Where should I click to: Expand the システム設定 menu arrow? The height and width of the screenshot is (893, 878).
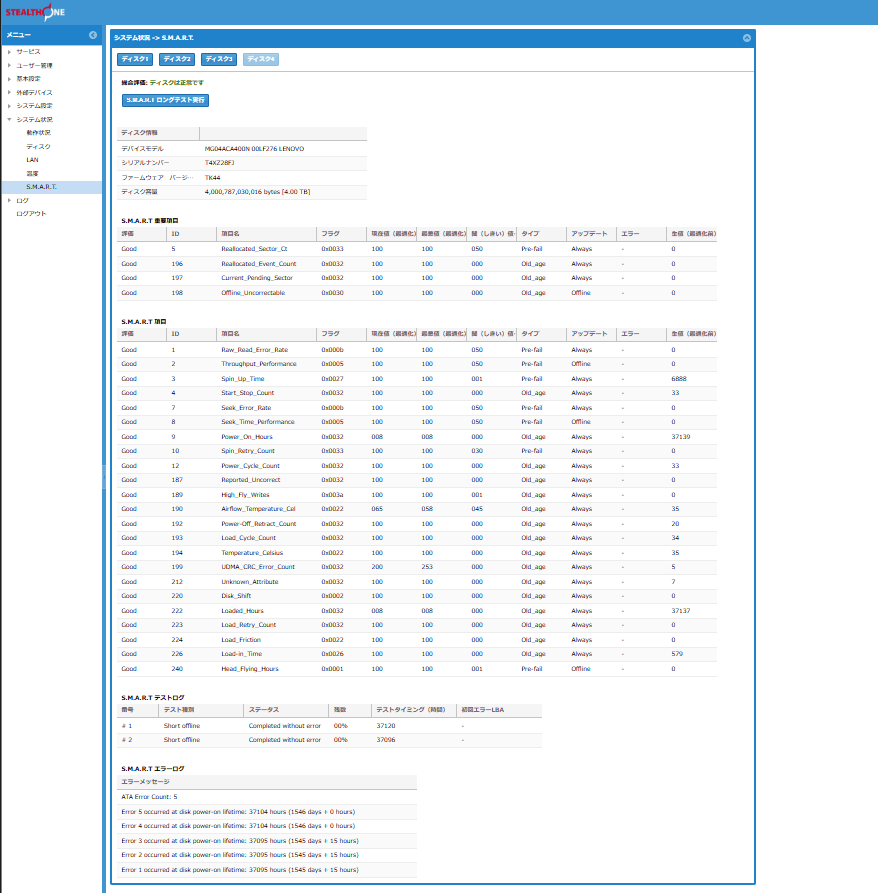coord(9,106)
